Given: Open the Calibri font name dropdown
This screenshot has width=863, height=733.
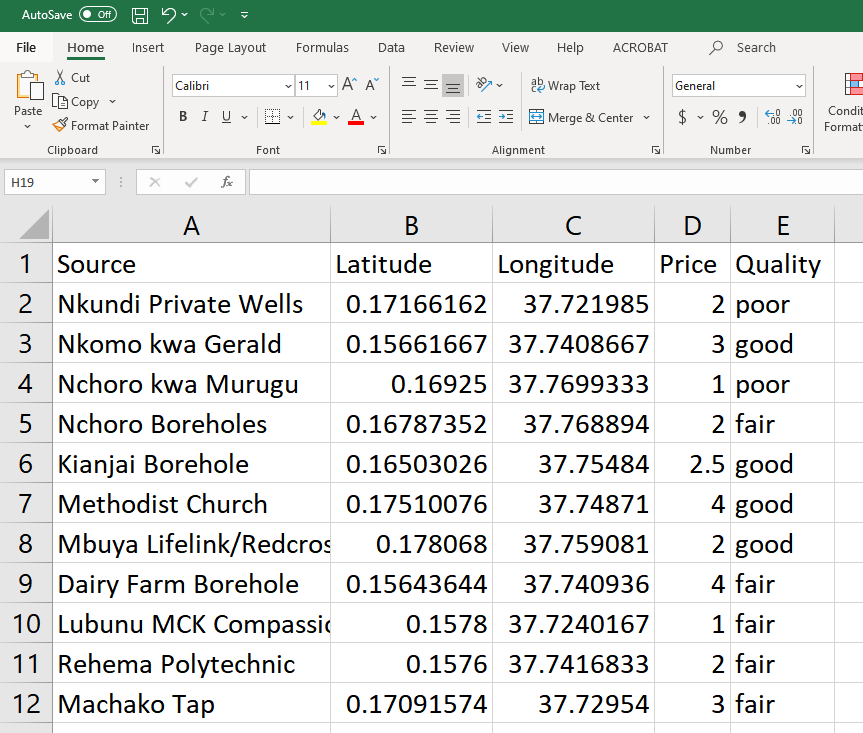Looking at the screenshot, I should 288,86.
